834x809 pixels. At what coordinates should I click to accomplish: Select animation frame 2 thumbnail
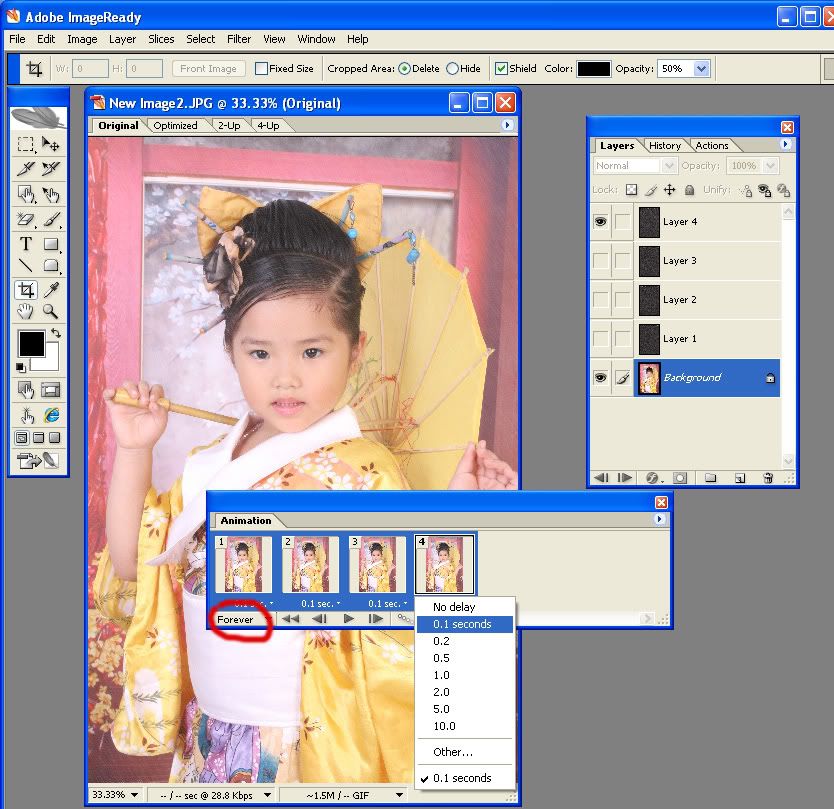(x=309, y=565)
